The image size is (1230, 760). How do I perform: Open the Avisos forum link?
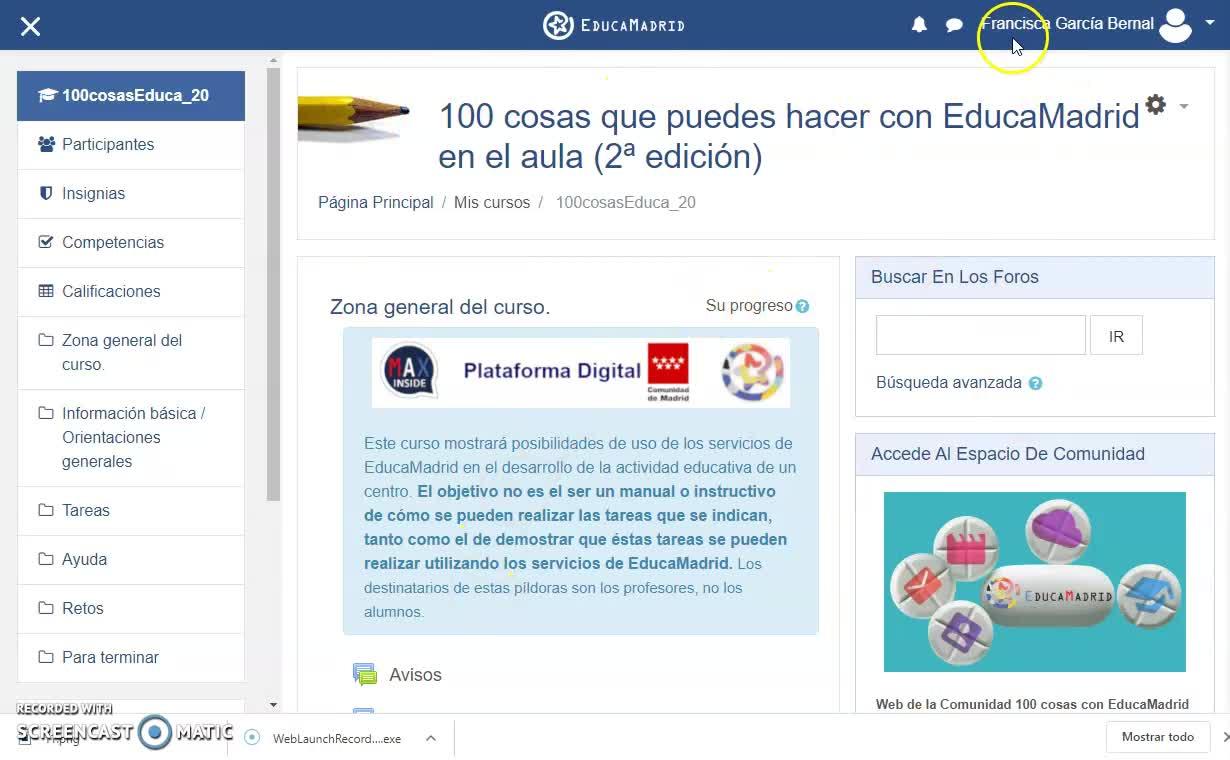pyautogui.click(x=415, y=675)
